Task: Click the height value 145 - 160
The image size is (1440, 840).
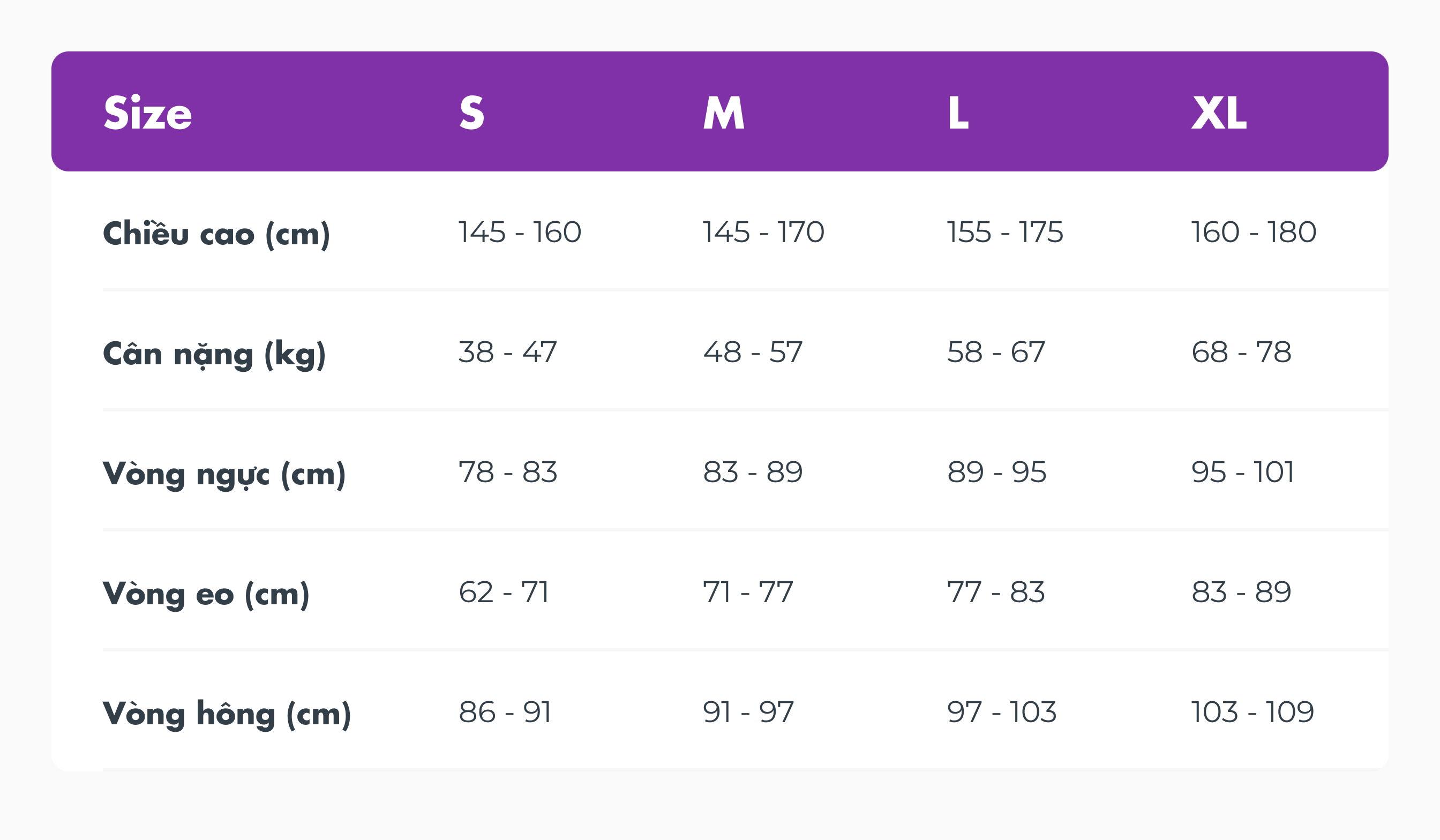Action: coord(520,232)
